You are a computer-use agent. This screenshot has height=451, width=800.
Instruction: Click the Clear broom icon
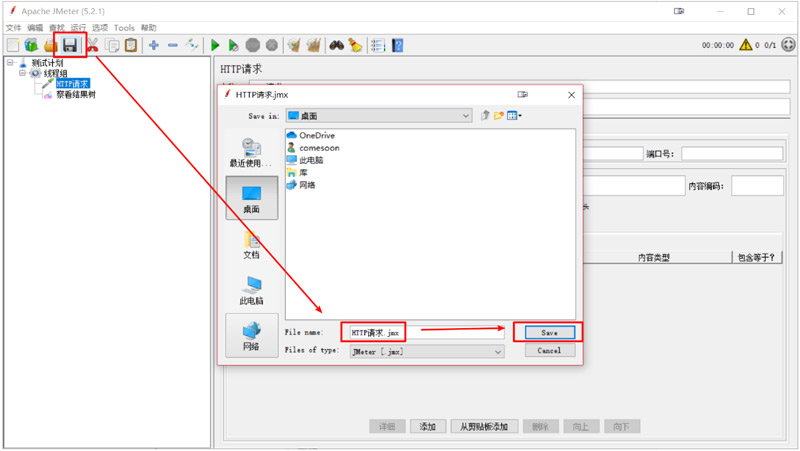coord(294,45)
